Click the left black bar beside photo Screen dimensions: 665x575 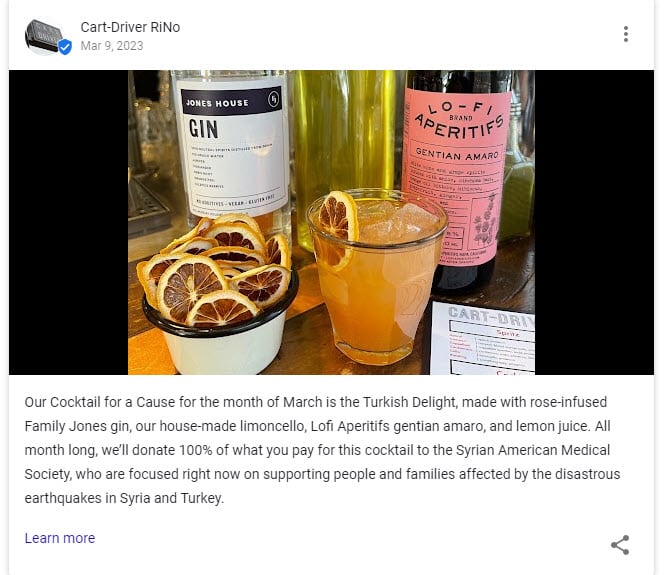coord(68,222)
